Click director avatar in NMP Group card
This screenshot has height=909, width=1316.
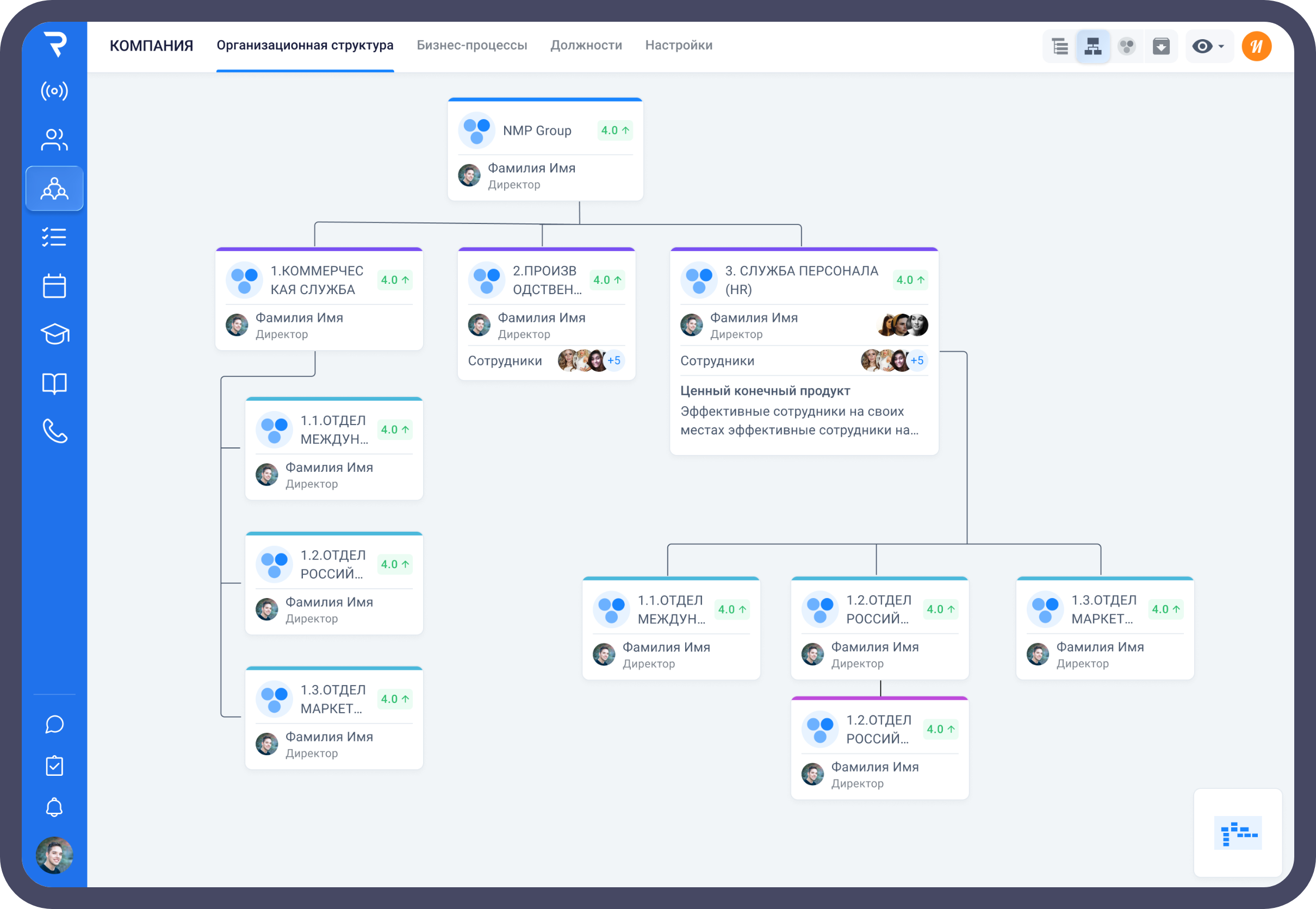(469, 176)
